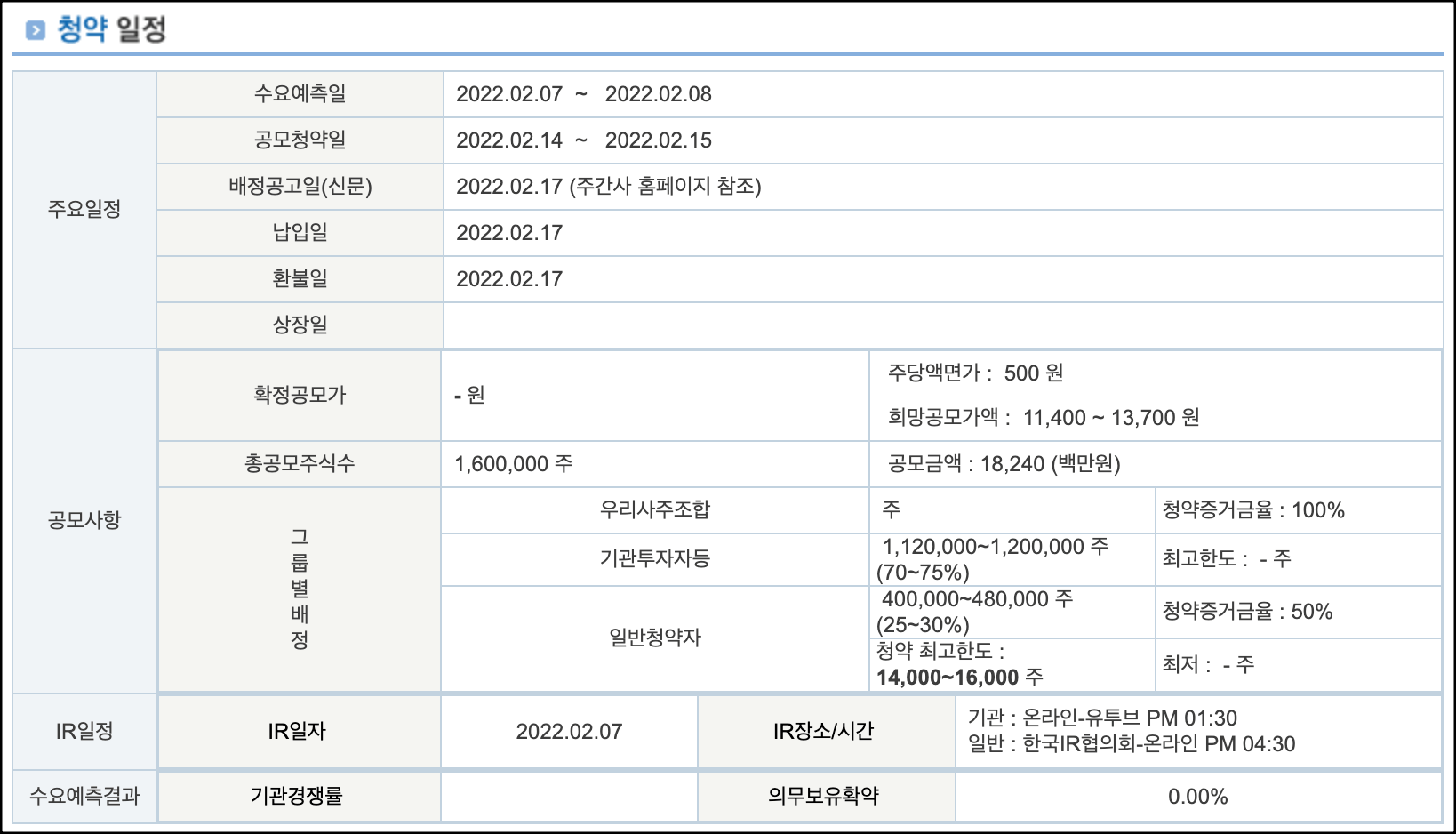The height and width of the screenshot is (834, 1456).
Task: Click the 수요예측일 end date 2022.02.08
Action: pyautogui.click(x=659, y=94)
